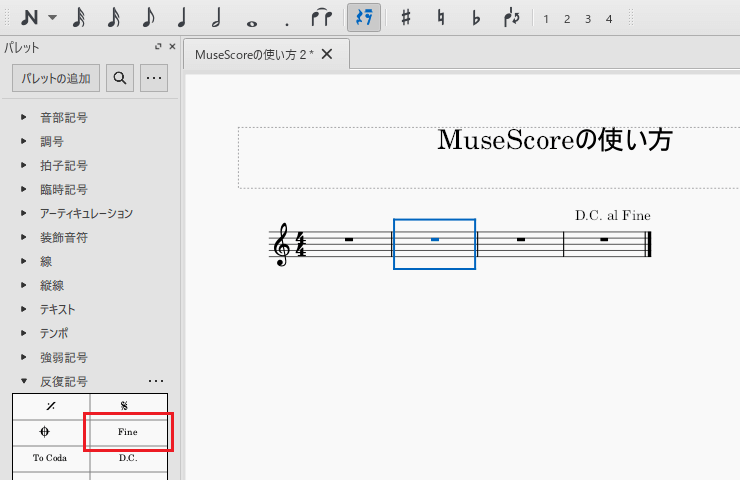This screenshot has width=740, height=480.
Task: Select voice 1
Action: 546,19
